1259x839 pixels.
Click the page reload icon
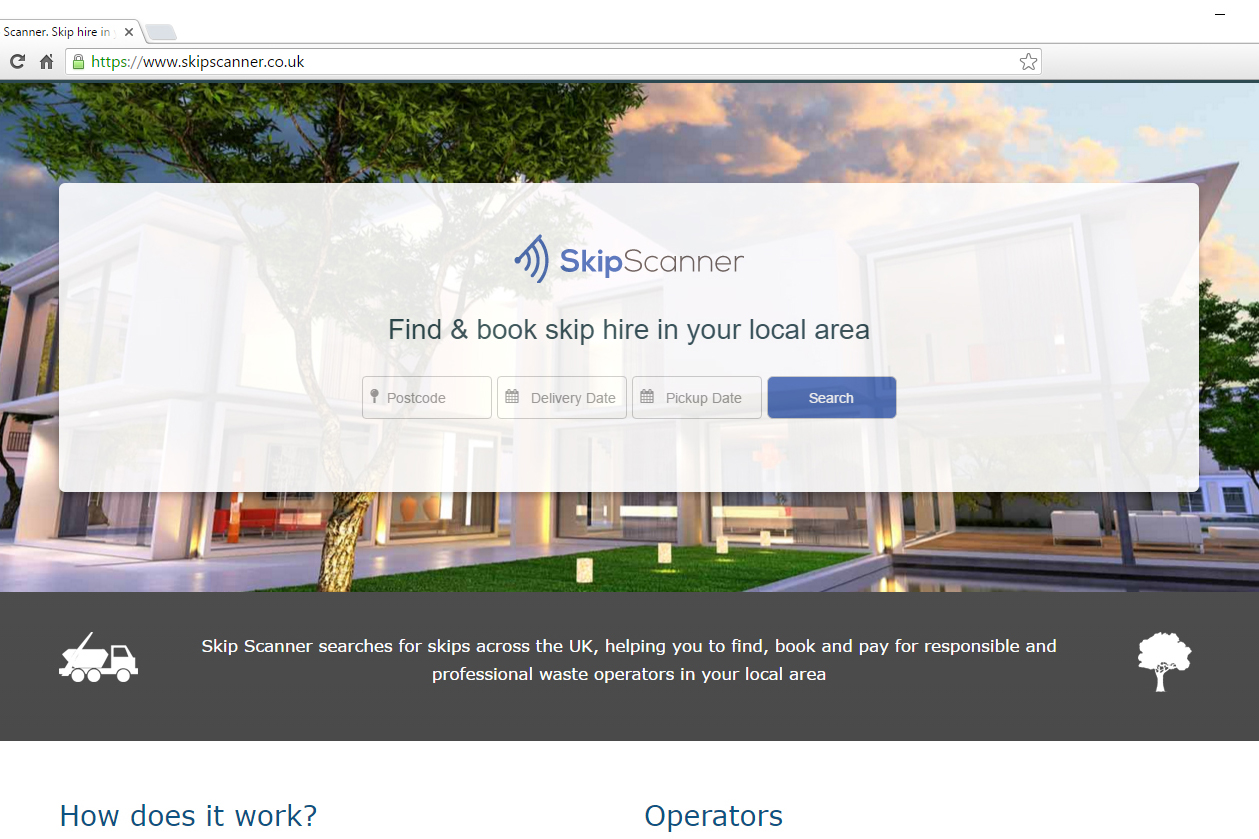pyautogui.click(x=16, y=61)
